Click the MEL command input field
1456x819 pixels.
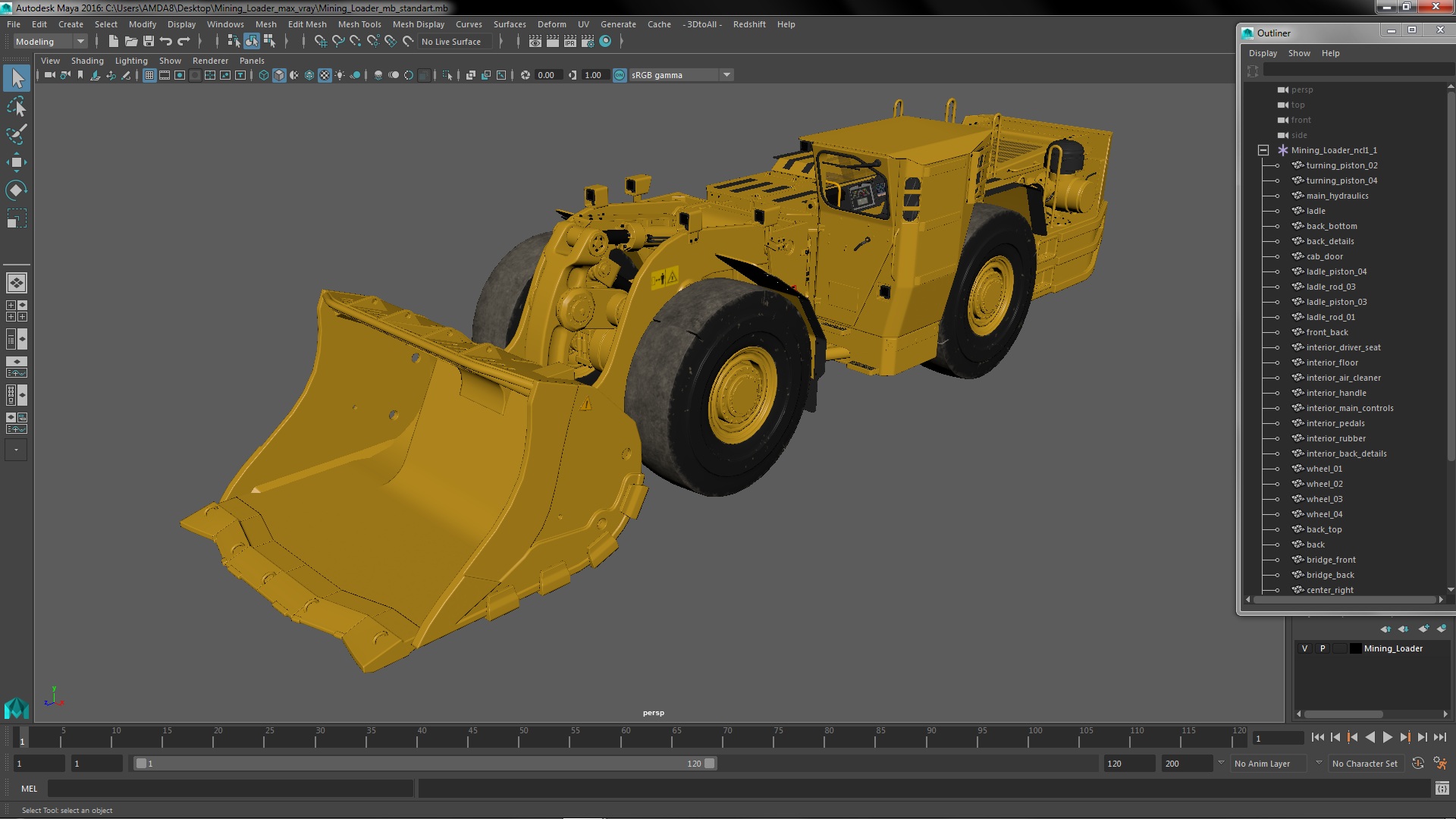coord(230,789)
